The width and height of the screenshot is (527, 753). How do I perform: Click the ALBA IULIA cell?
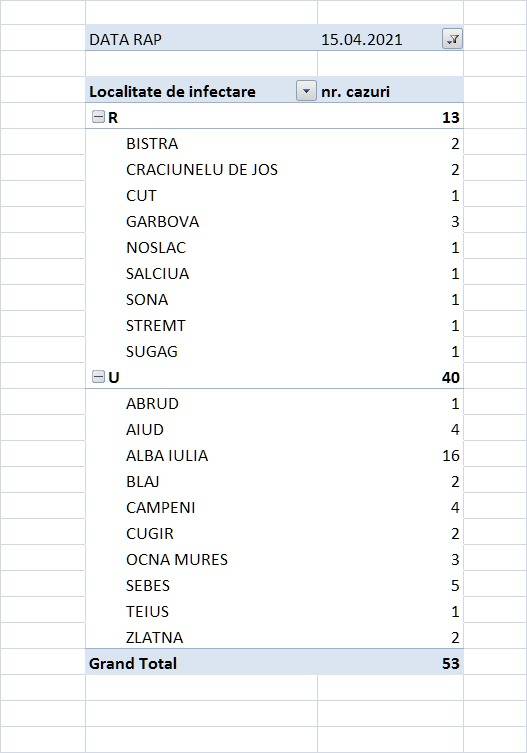pyautogui.click(x=167, y=455)
